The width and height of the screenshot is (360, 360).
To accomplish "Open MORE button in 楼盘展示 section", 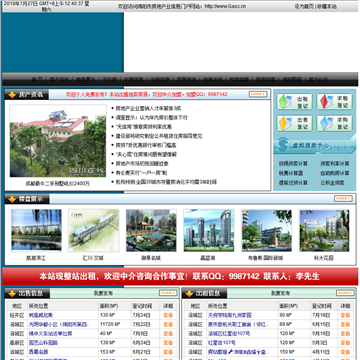I will coord(343,199).
